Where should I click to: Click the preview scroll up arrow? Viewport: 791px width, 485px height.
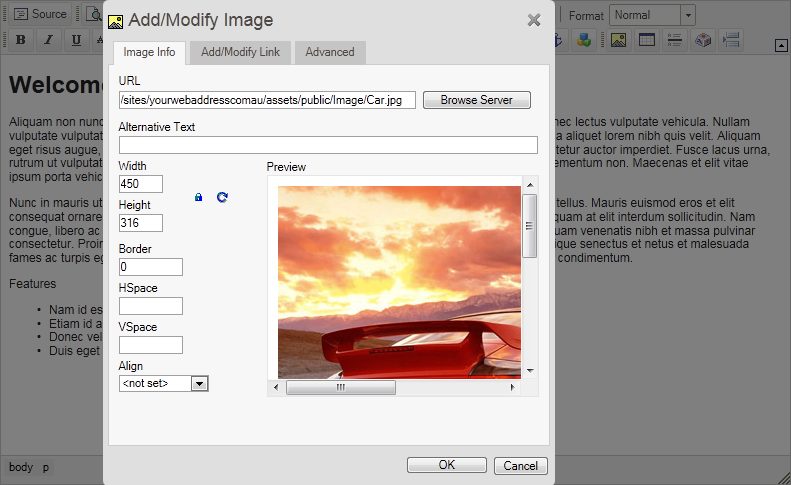click(530, 185)
